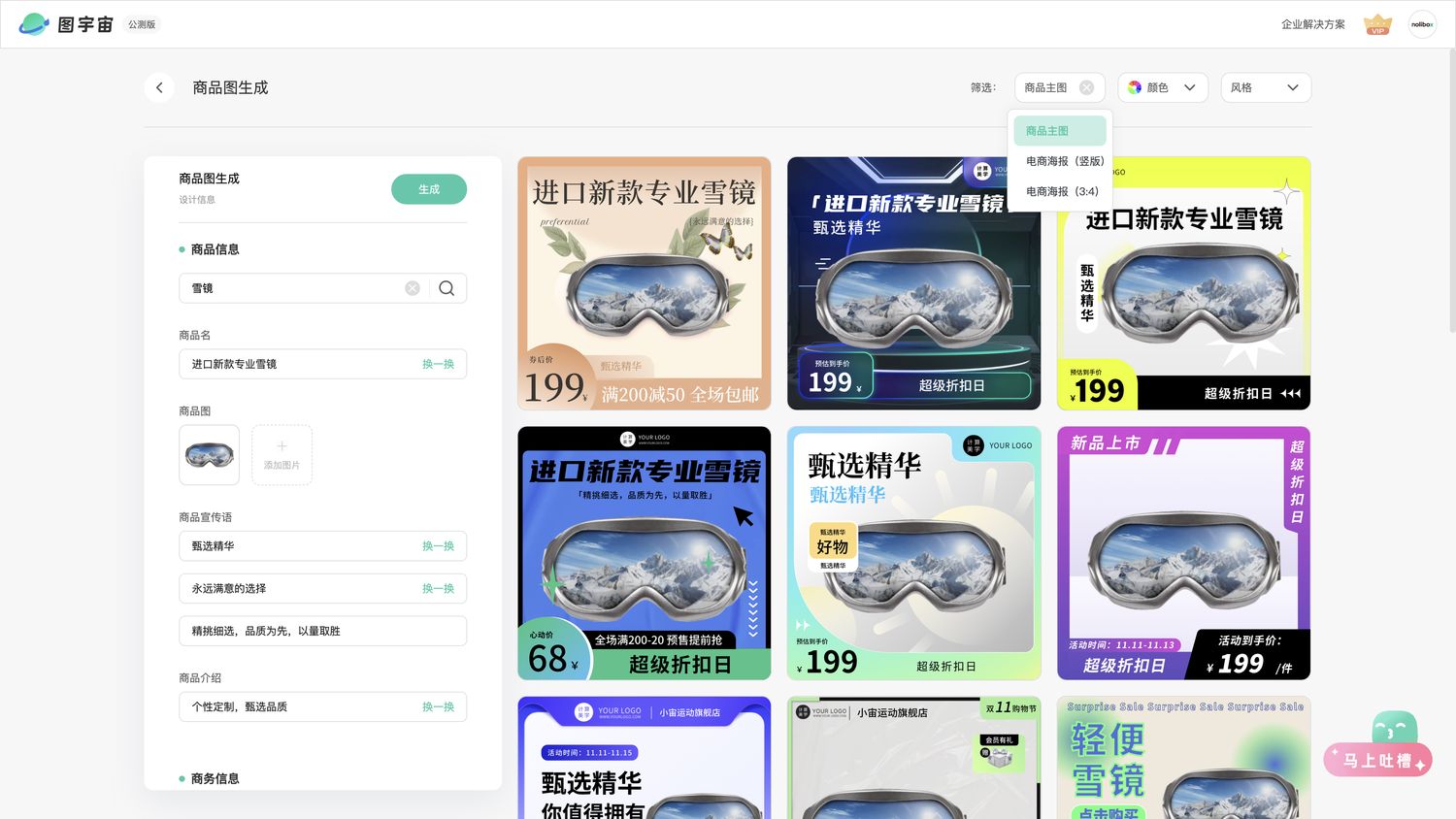Click the 商品宣传语 label
1456x819 pixels.
(x=205, y=517)
